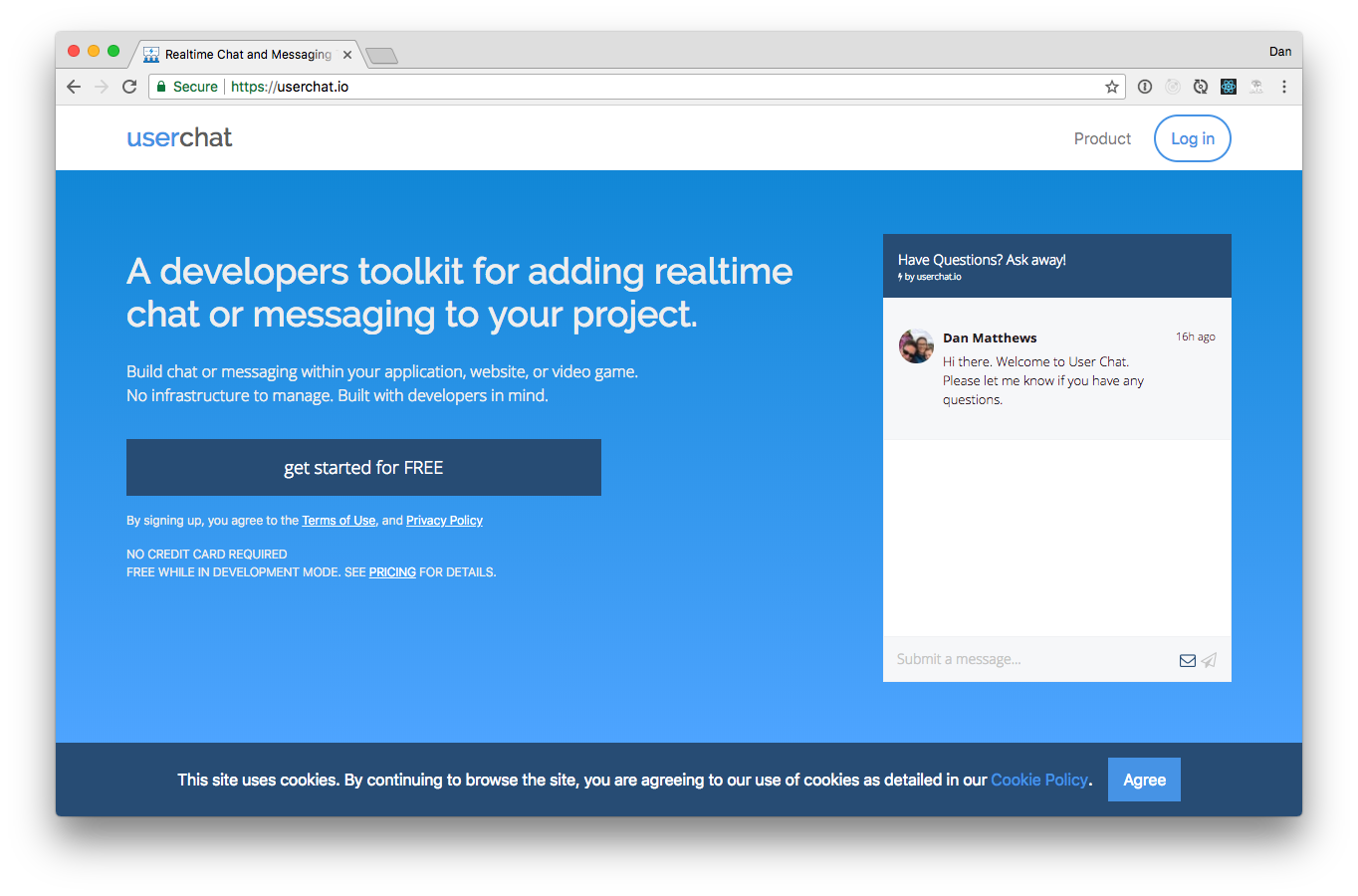Viewport: 1358px width, 896px height.
Task: Click the 'Hi there. Welcome to User Chat' message
Action: [x=1043, y=380]
